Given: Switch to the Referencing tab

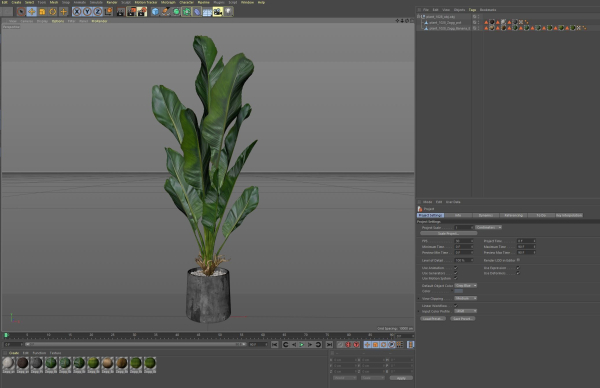Looking at the screenshot, I should tap(514, 215).
